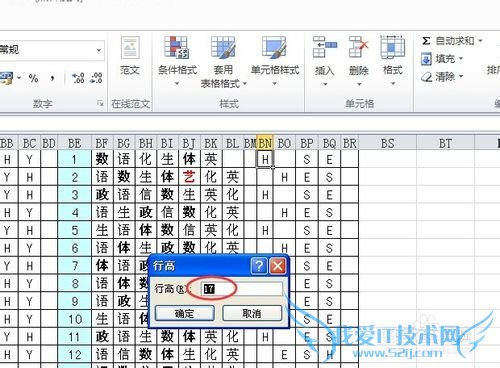Select the red 艺 cell in column BJ
This screenshot has height=368, width=500.
[x=189, y=177]
